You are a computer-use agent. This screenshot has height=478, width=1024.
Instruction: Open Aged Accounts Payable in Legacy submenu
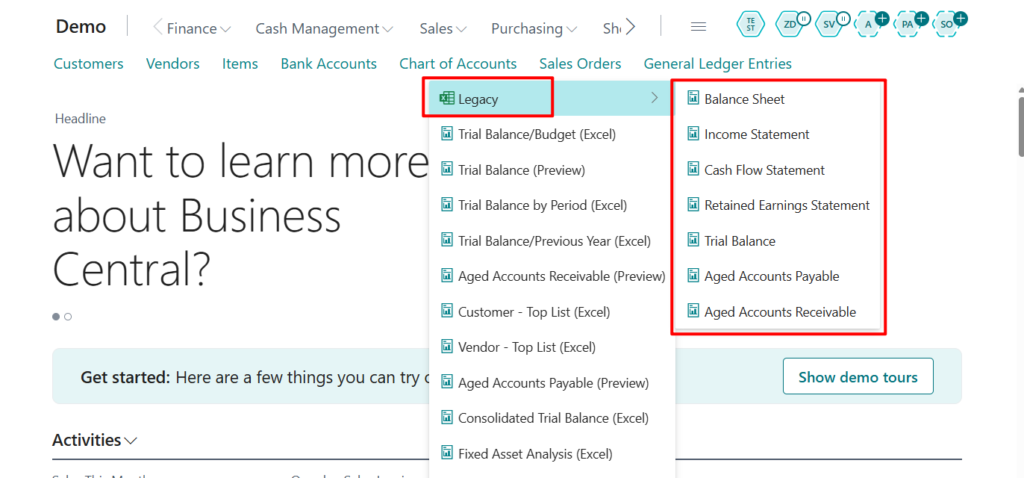771,276
